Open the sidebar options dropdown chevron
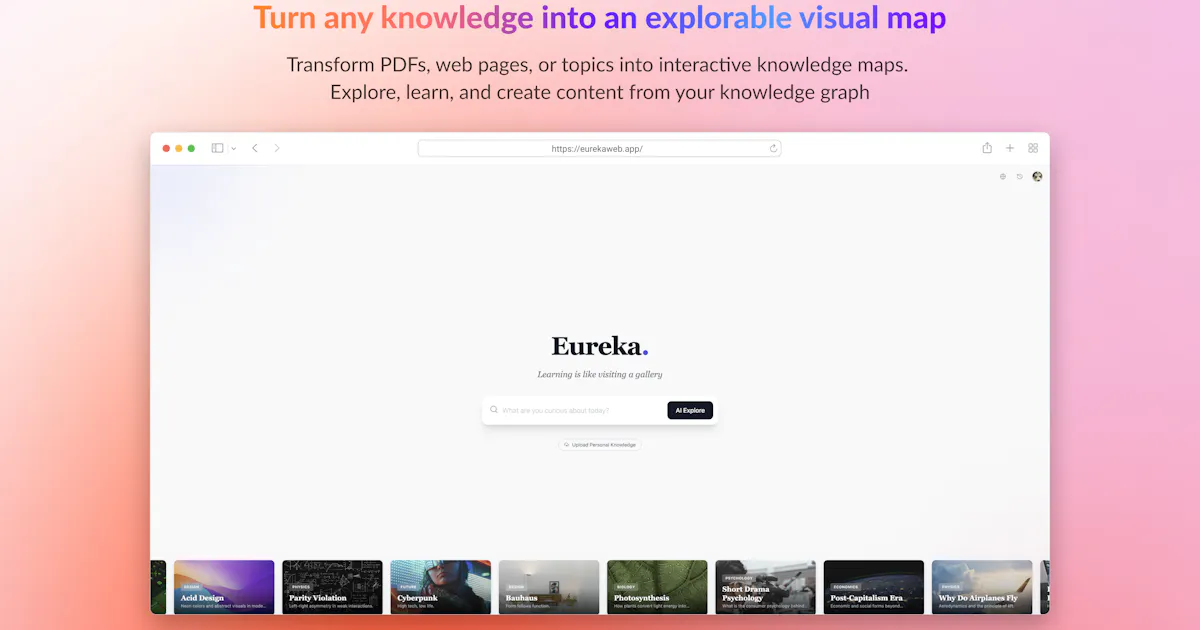 click(233, 148)
